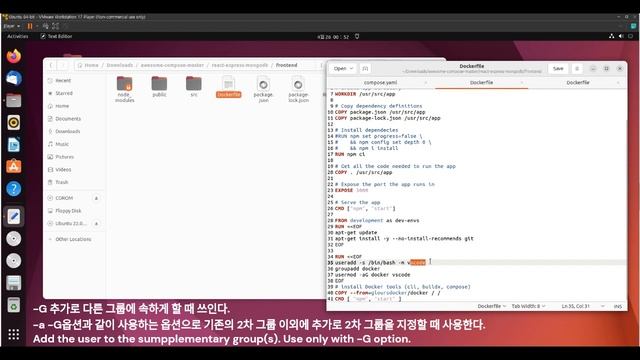This screenshot has height=360, width=640.
Task: Focus the Text Editor dock icon
Action: [14, 216]
